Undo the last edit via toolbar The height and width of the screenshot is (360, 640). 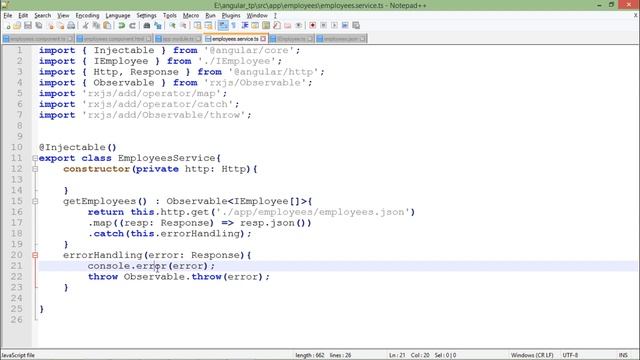click(x=121, y=25)
